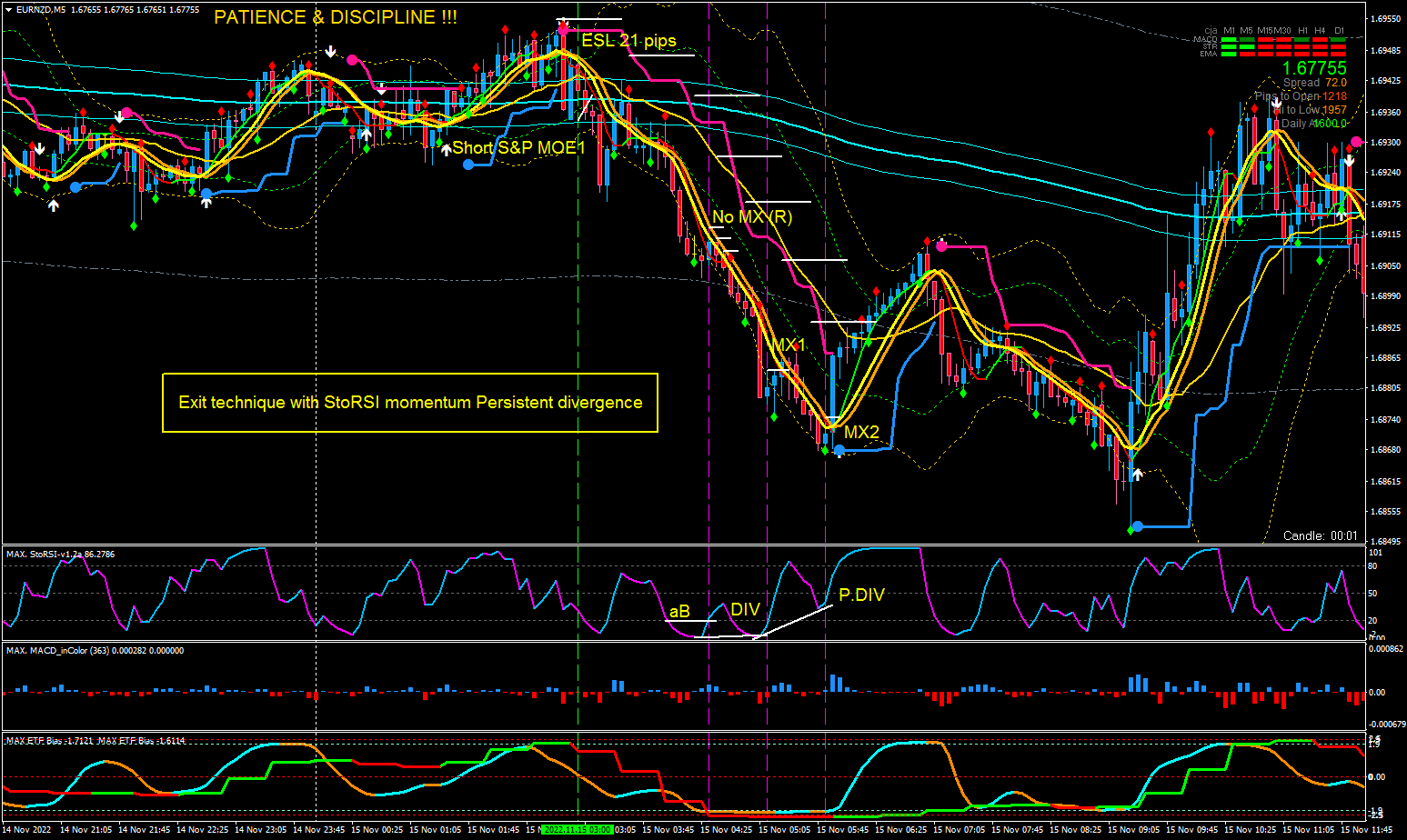
Task: Click the 1.68805 price scale value
Action: [1384, 389]
